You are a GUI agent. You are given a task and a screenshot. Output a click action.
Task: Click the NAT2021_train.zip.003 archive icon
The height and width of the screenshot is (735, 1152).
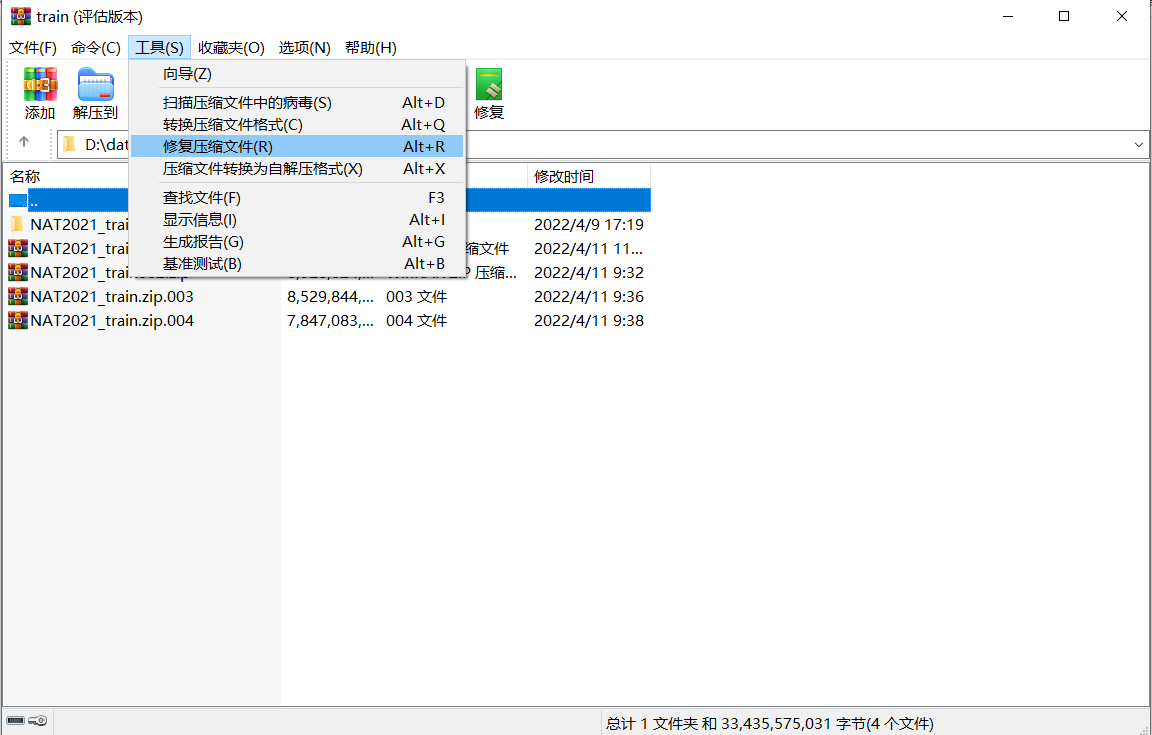pyautogui.click(x=16, y=296)
